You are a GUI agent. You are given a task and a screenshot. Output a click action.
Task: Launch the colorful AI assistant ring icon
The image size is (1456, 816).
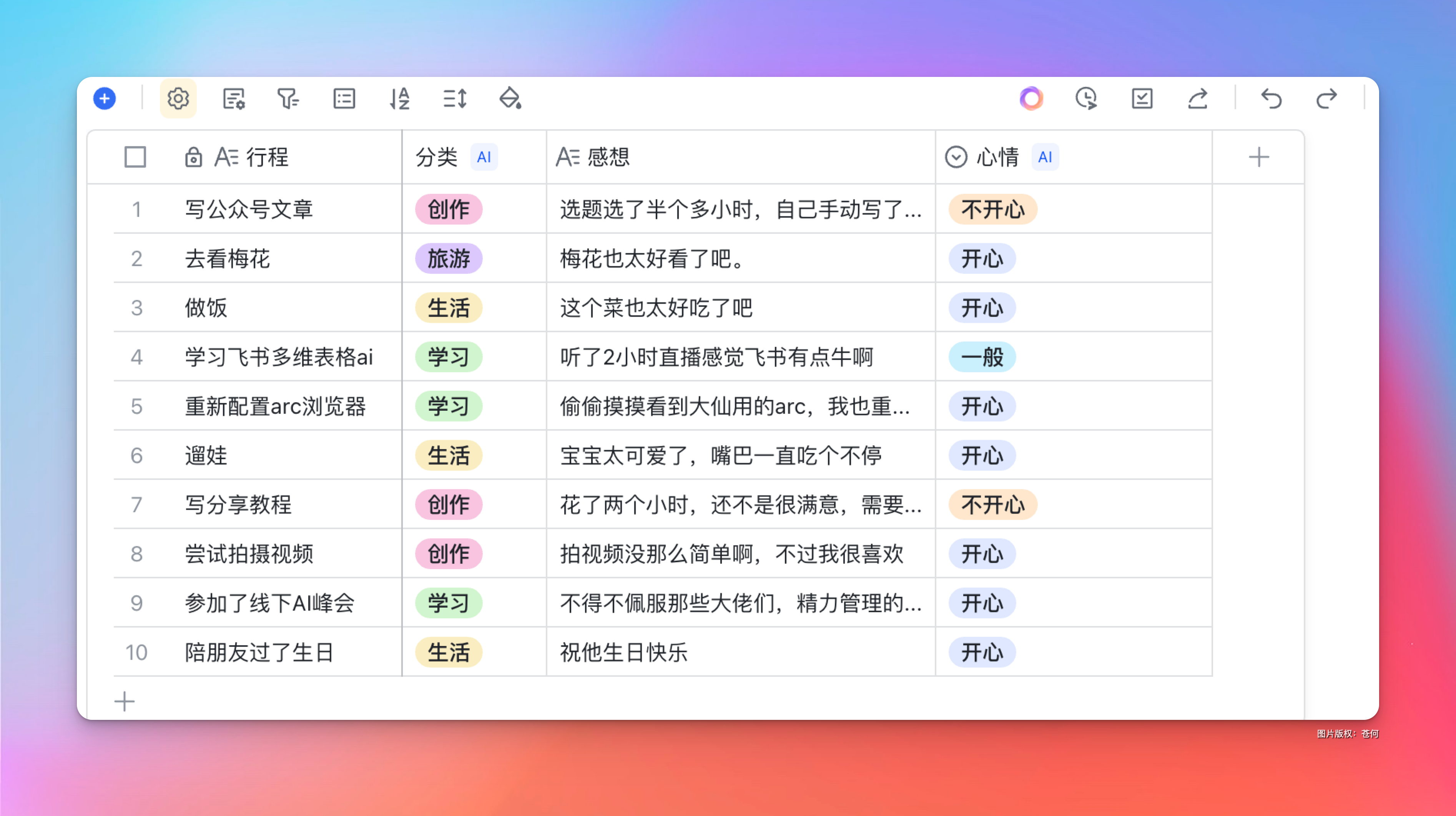1031,98
